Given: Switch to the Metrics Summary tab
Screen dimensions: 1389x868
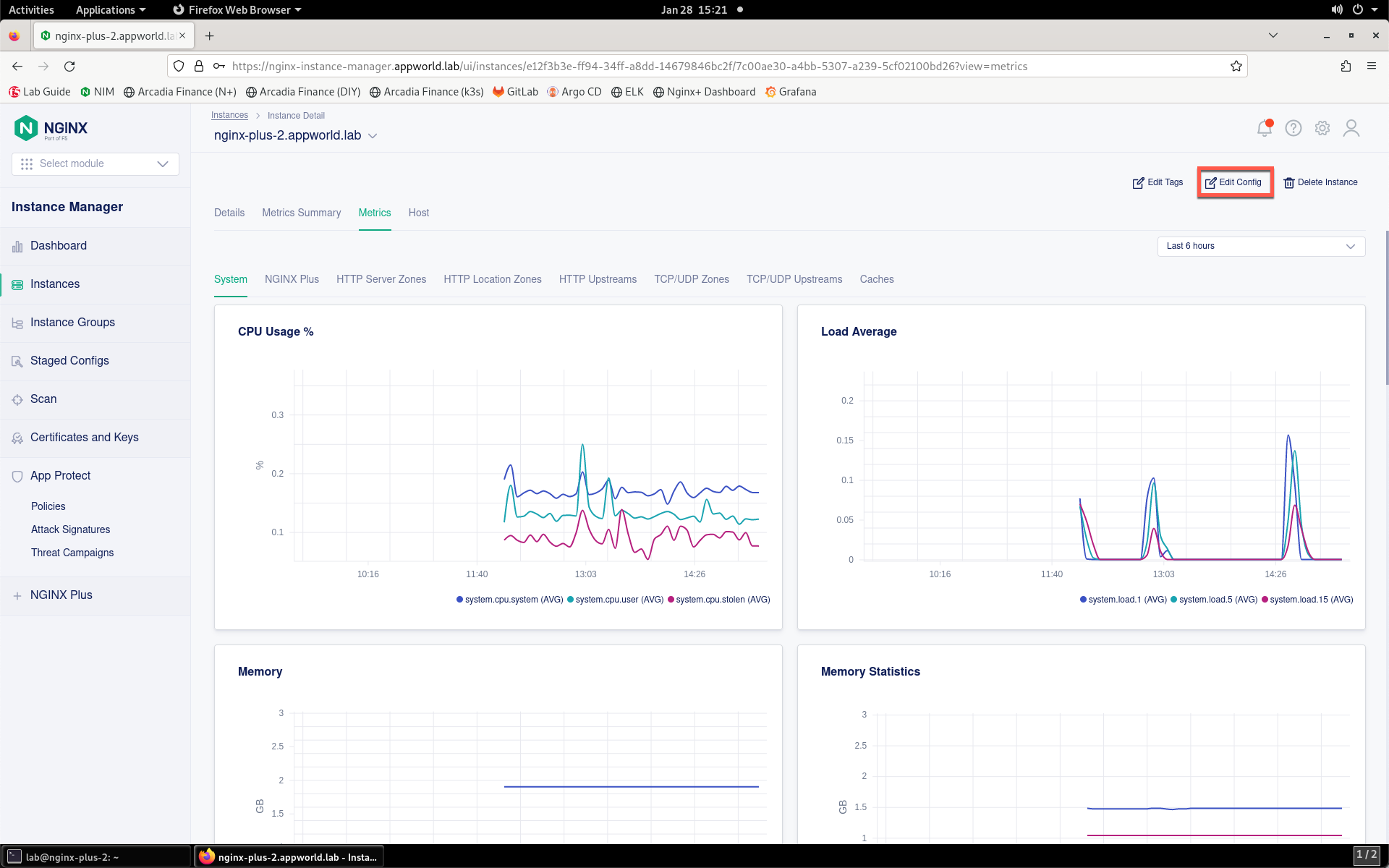Looking at the screenshot, I should pyautogui.click(x=301, y=213).
